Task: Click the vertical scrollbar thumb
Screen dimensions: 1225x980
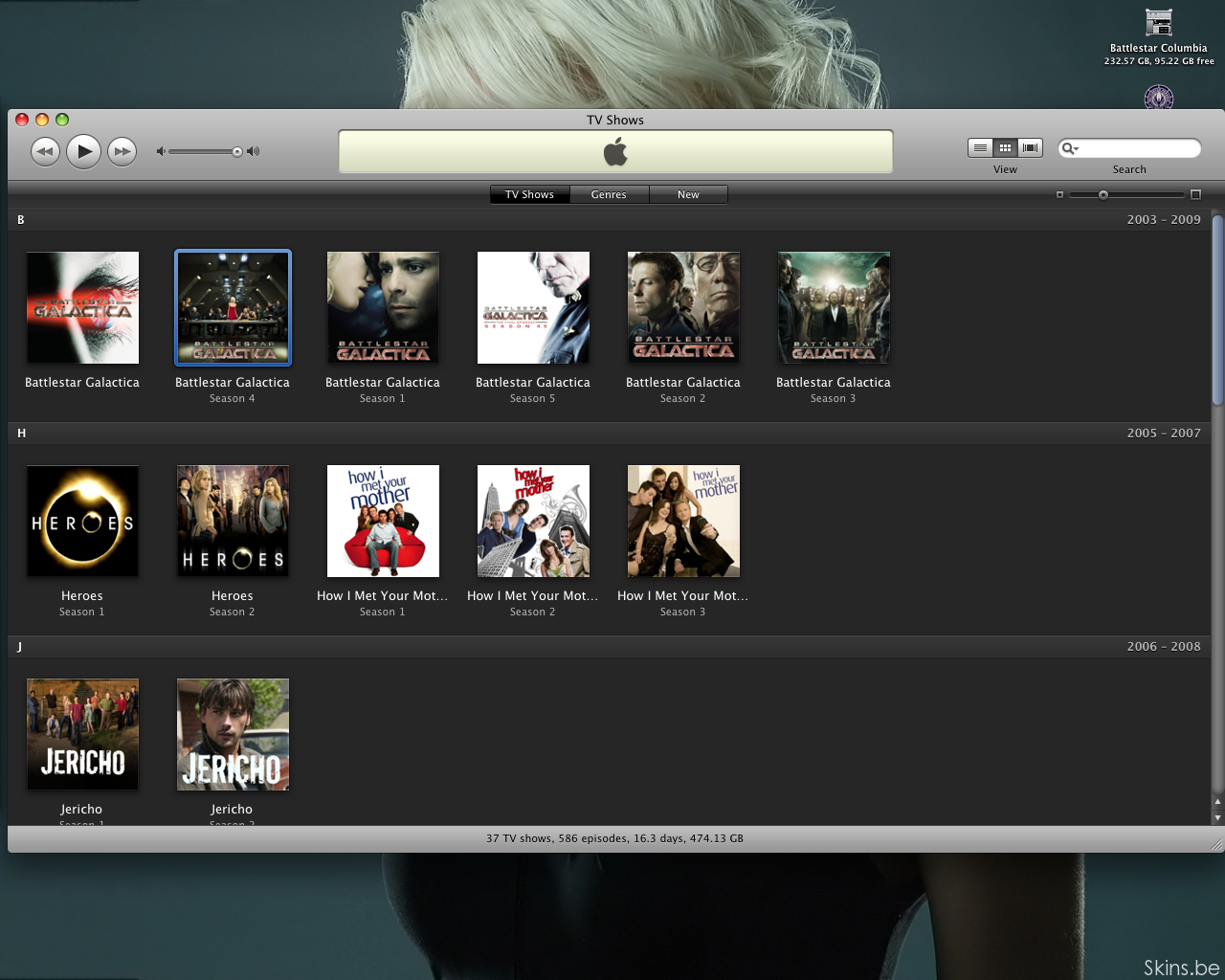Action: pyautogui.click(x=1217, y=311)
